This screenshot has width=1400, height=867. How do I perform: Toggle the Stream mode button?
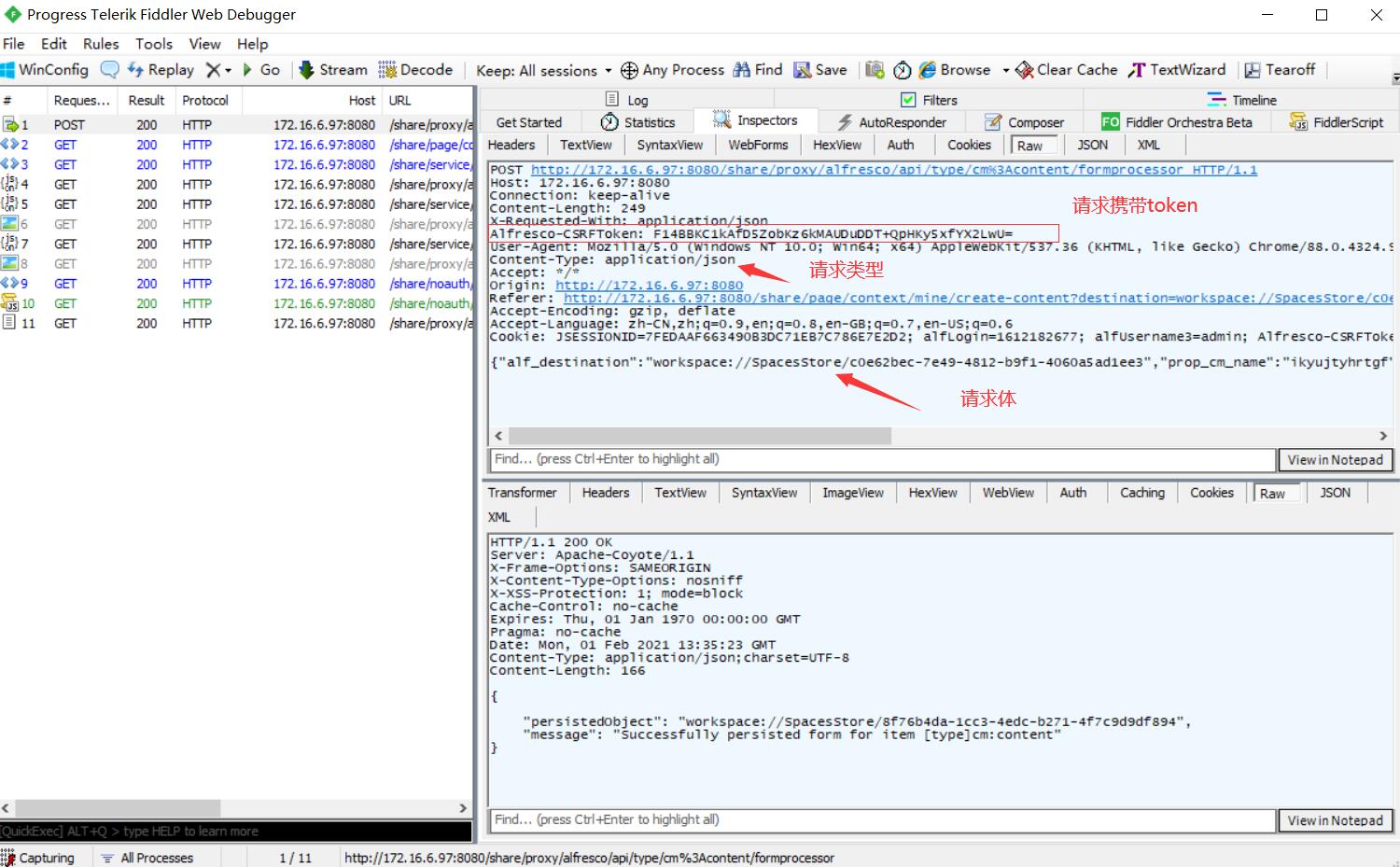(x=333, y=70)
